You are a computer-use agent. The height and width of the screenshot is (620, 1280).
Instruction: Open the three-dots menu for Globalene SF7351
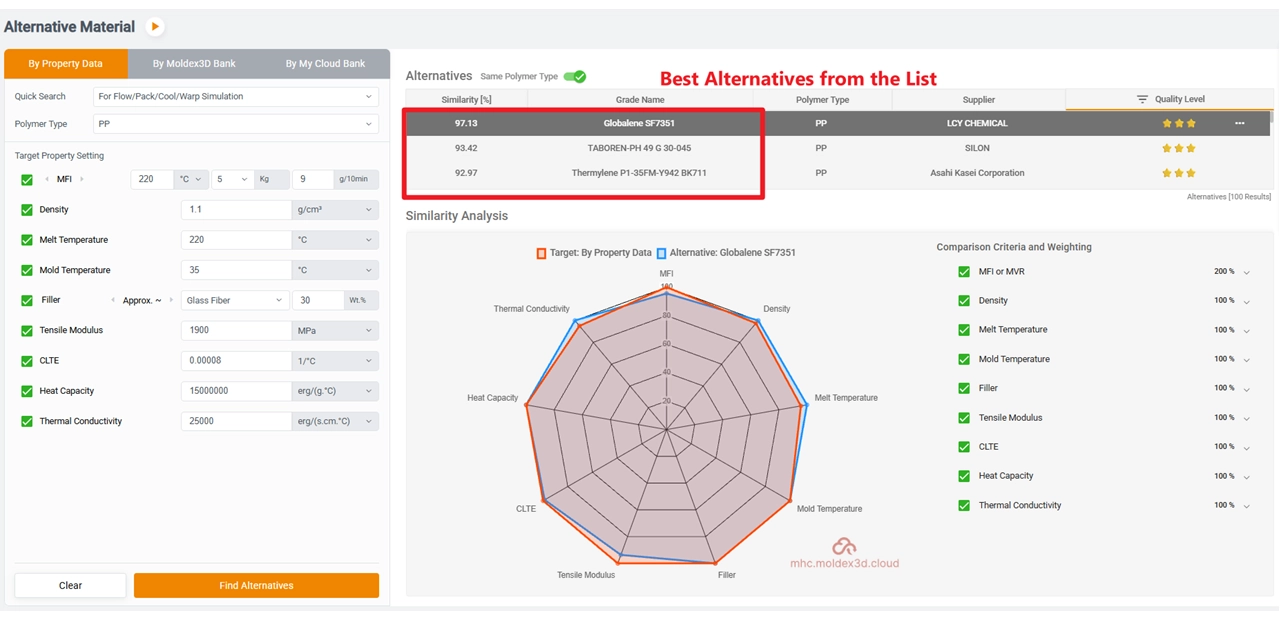coord(1239,124)
